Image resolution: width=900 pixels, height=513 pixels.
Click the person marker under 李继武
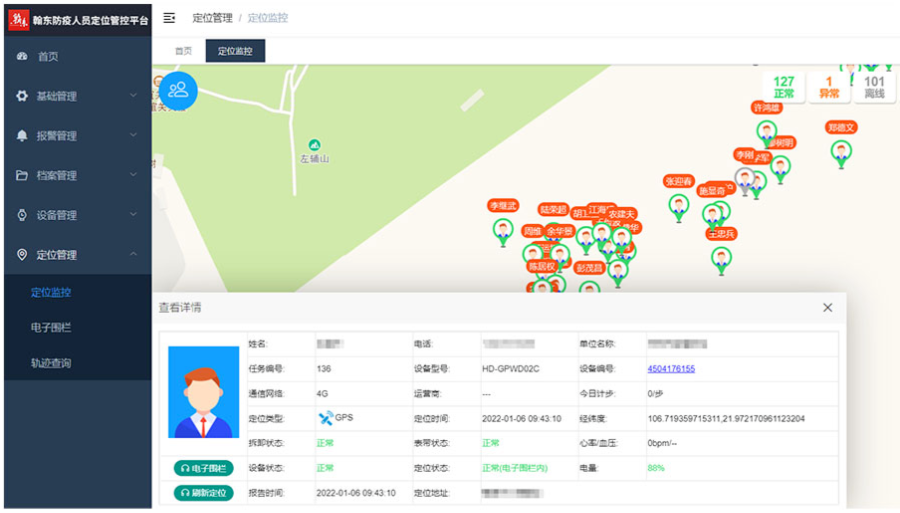click(x=503, y=232)
